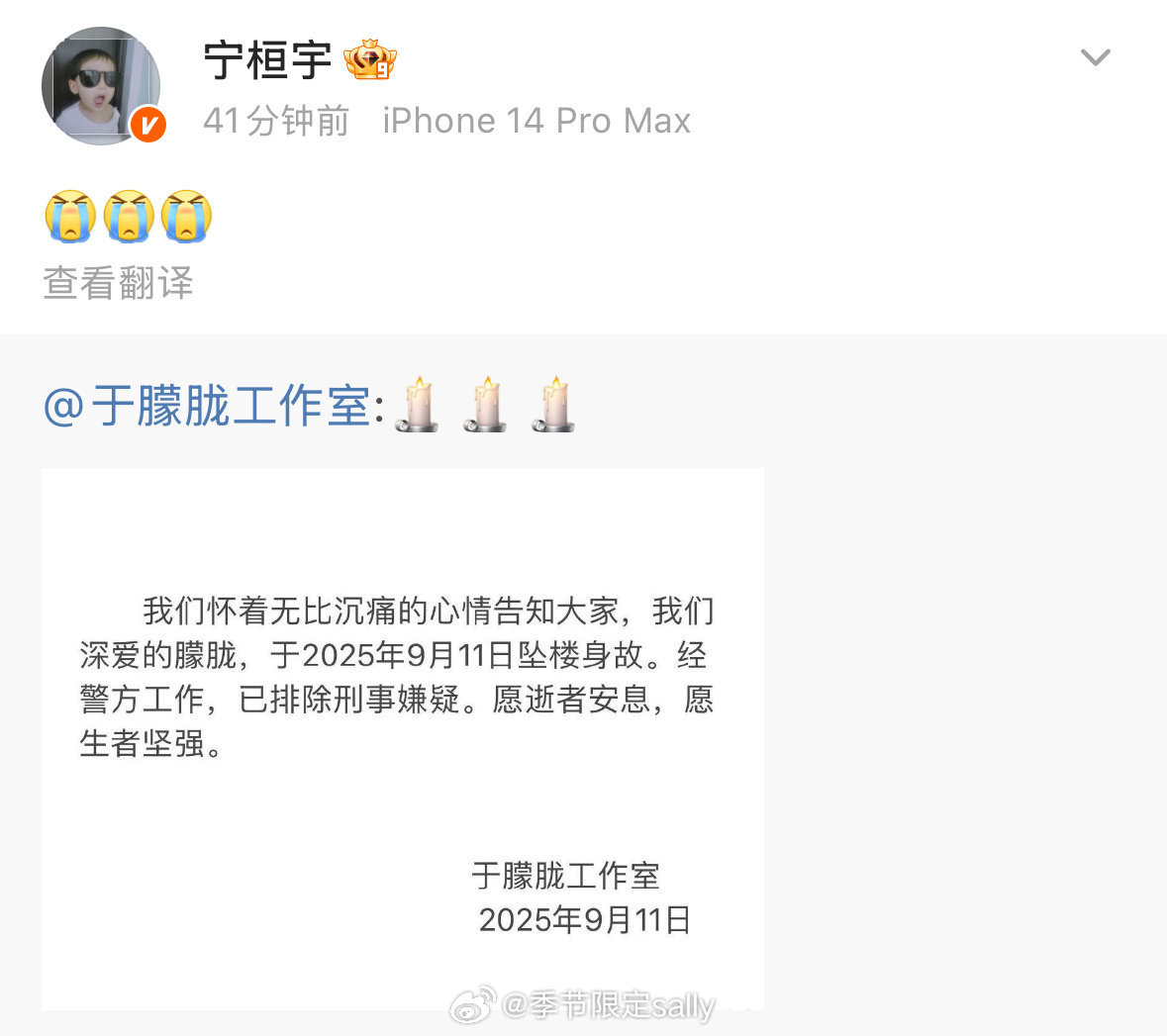Click the iPhone 14 Pro Max source label

pyautogui.click(x=536, y=121)
